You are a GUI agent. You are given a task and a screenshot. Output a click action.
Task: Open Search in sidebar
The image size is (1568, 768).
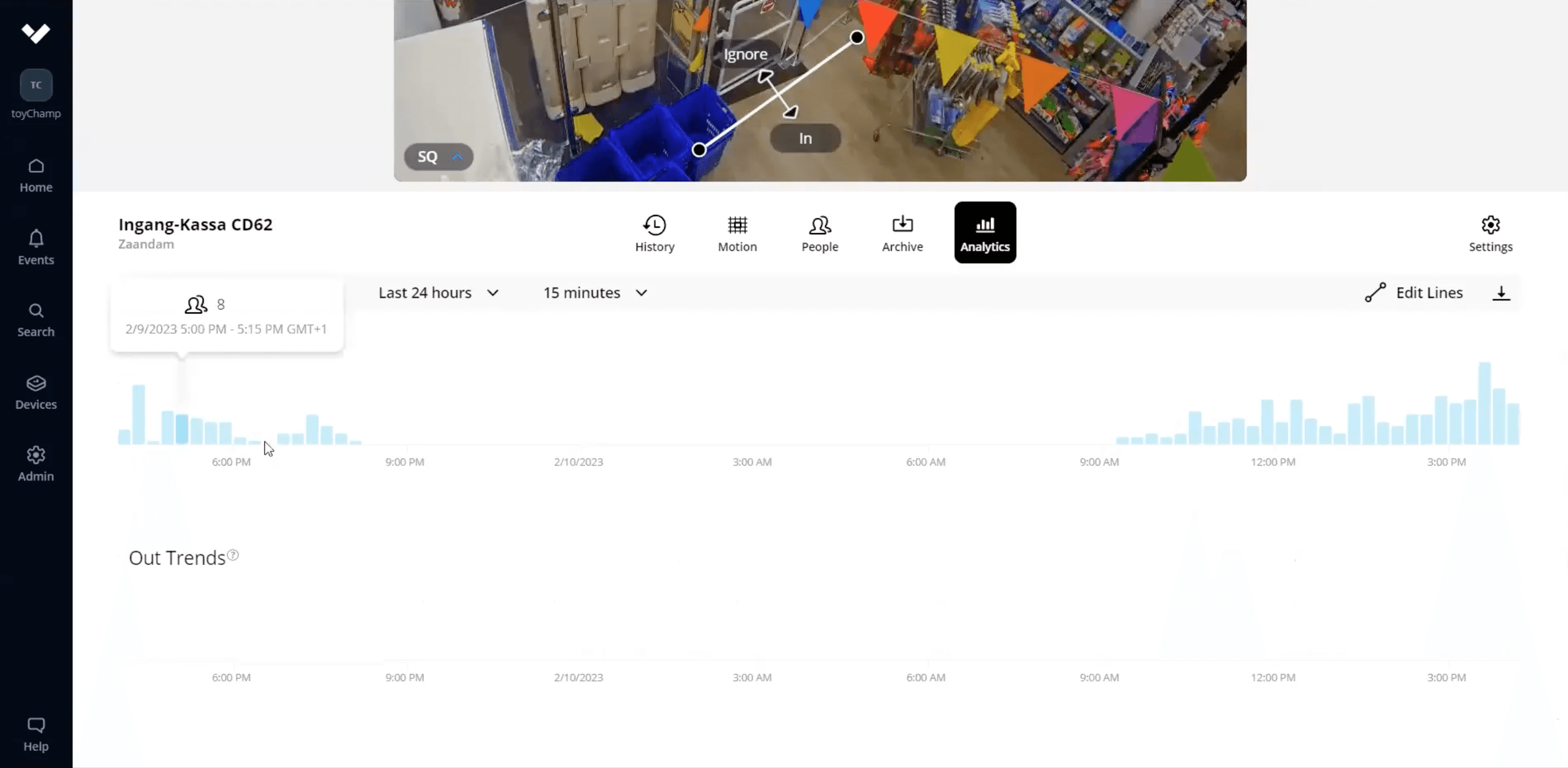(36, 320)
